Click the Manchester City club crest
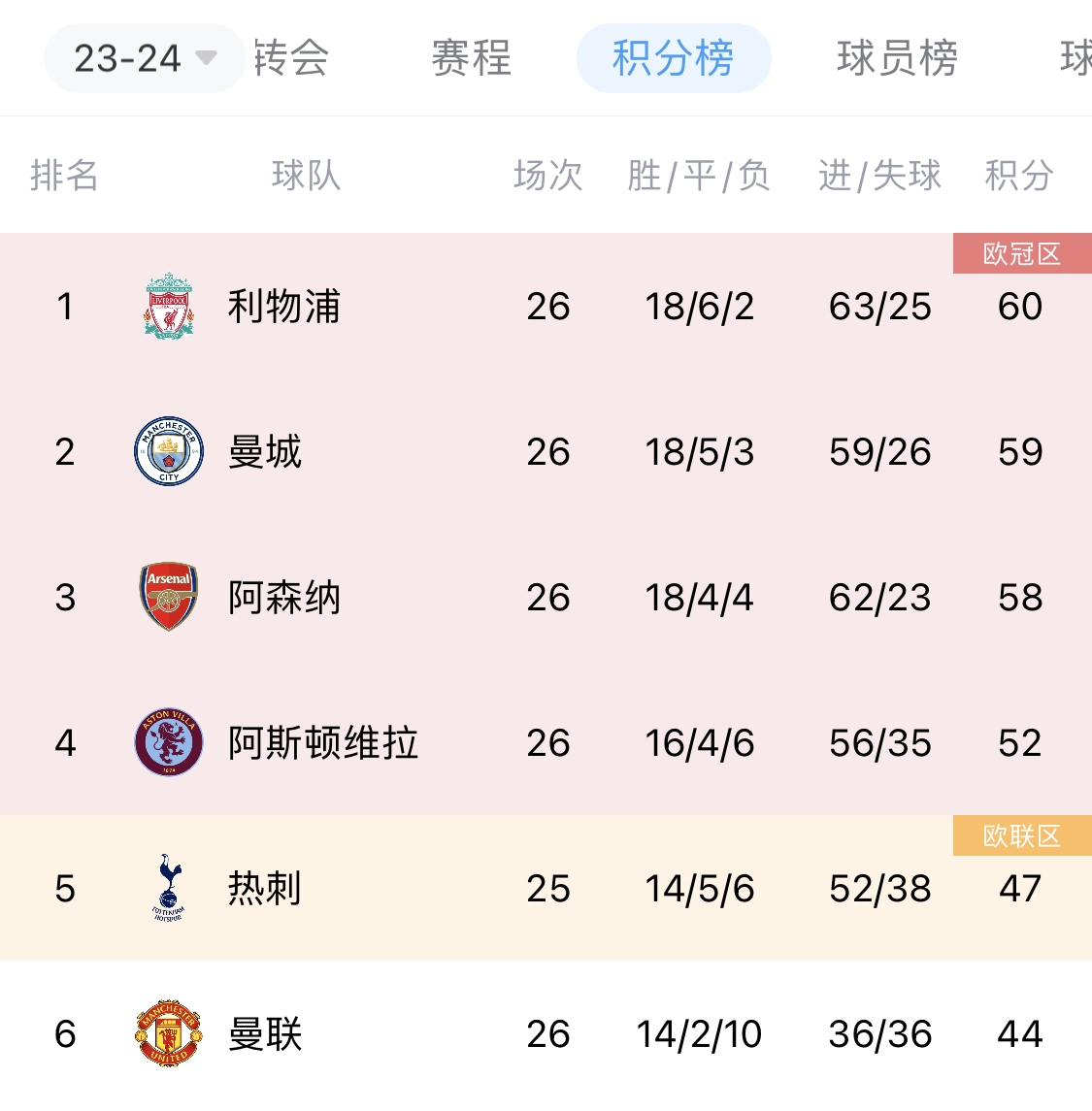 [169, 451]
